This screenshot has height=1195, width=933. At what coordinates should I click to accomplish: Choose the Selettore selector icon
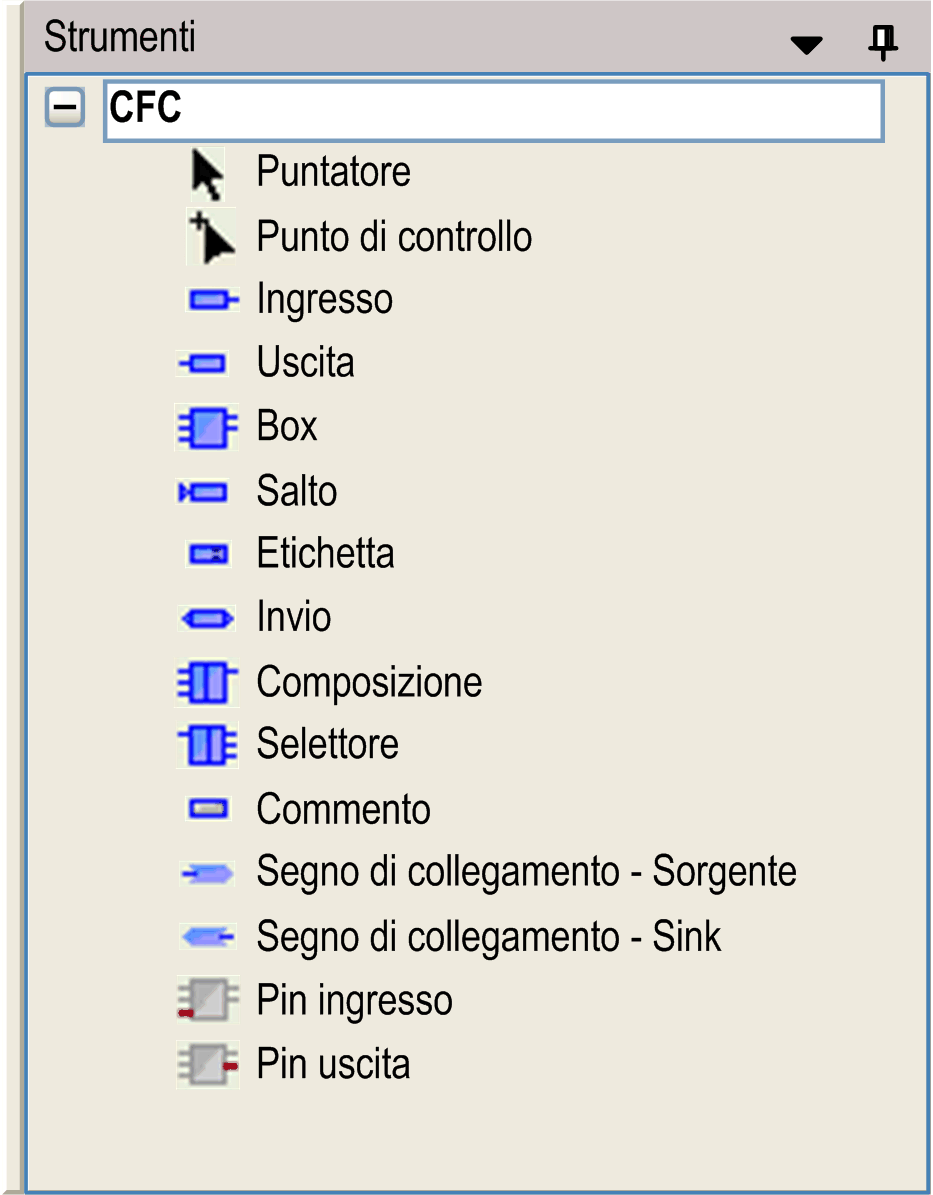point(207,745)
